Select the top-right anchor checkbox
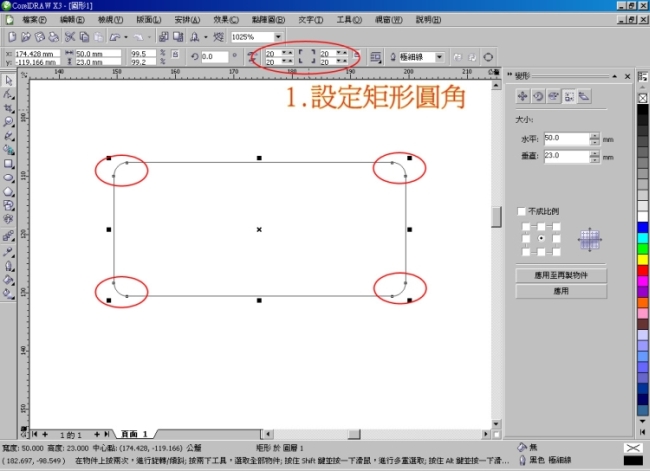Image resolution: width=650 pixels, height=471 pixels. point(556,226)
